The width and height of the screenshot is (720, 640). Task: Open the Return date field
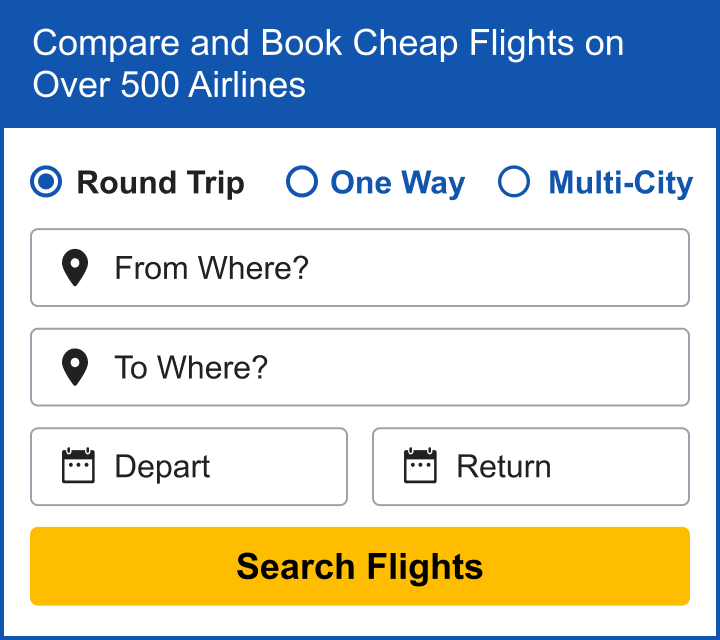531,467
